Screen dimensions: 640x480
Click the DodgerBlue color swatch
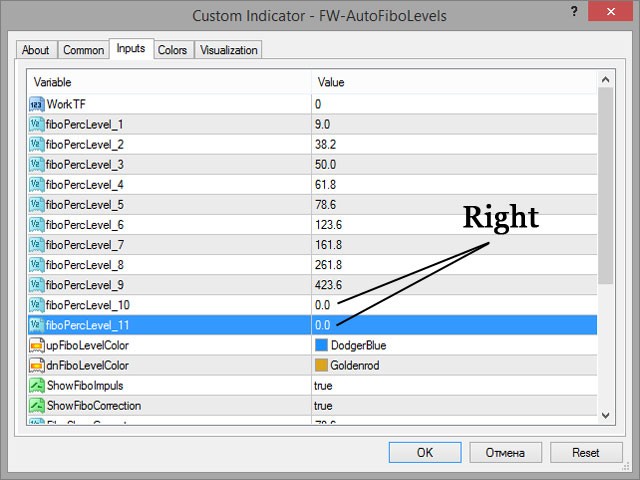[x=321, y=345]
